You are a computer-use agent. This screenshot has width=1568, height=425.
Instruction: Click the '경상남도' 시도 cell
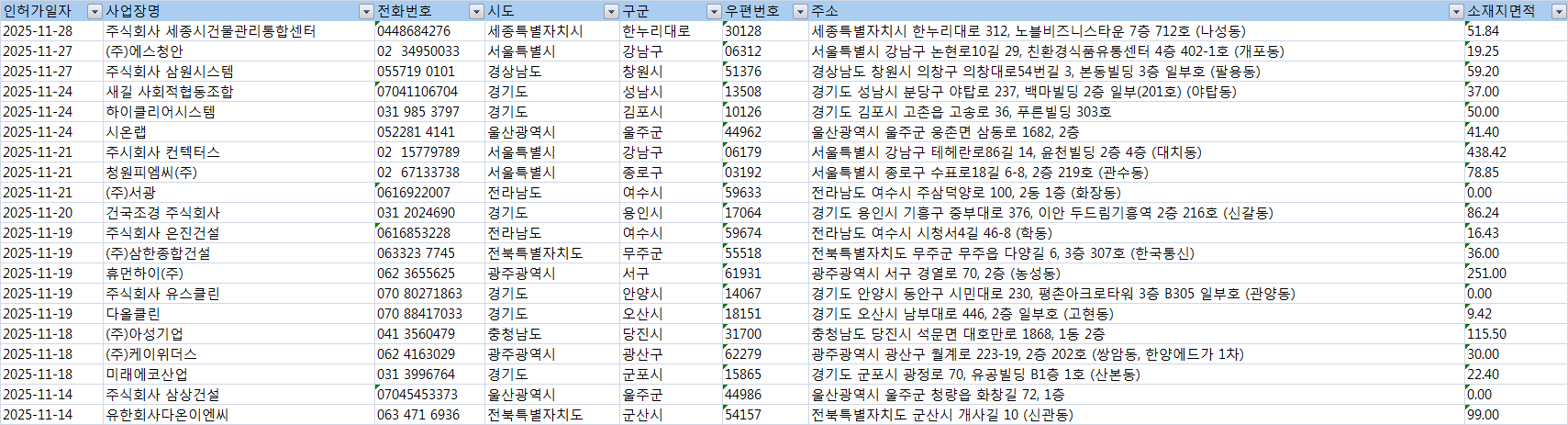click(552, 72)
